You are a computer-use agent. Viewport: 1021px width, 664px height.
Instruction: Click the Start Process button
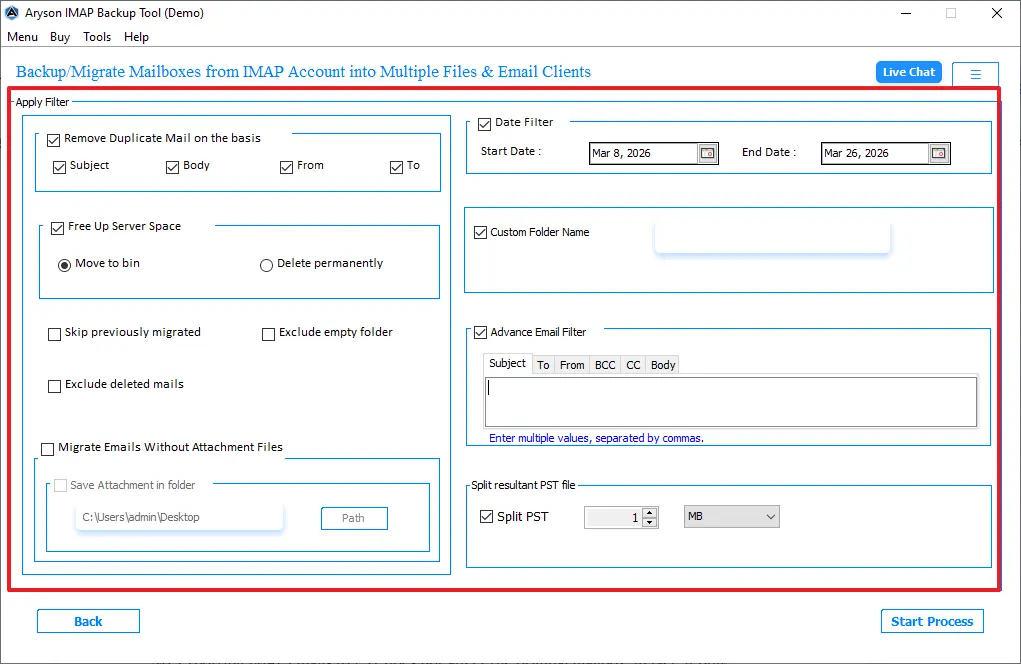pos(932,621)
